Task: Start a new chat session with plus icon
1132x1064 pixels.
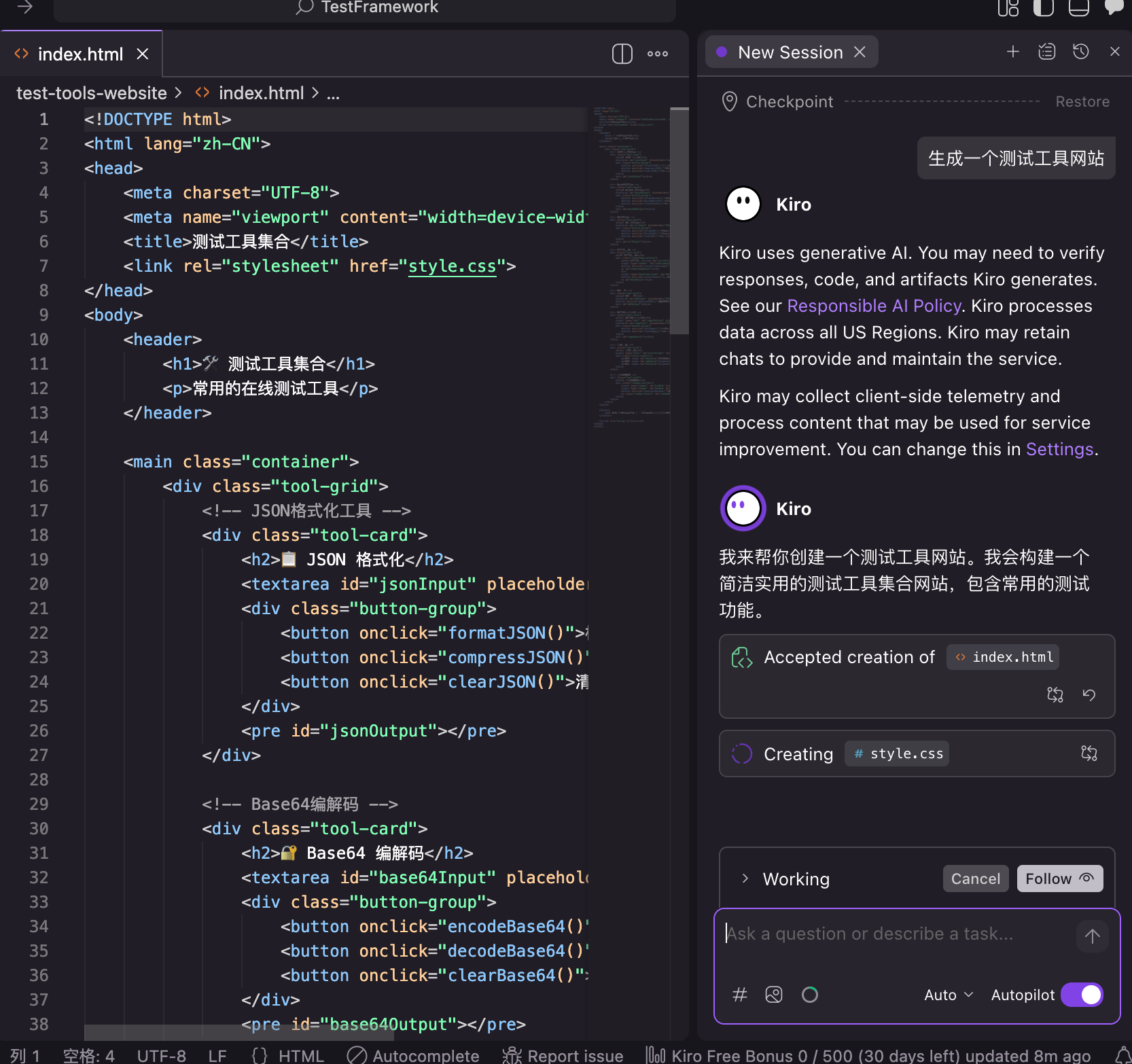Action: click(1012, 52)
